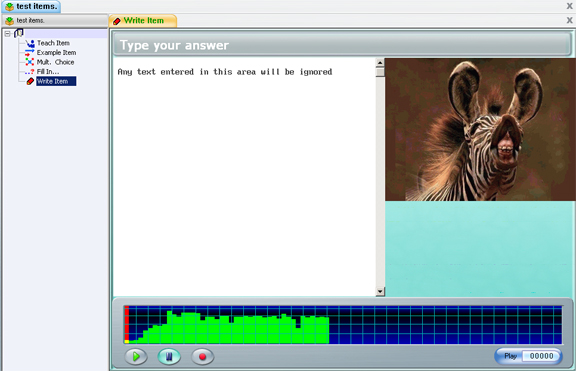Click the Example Item arrow icon
This screenshot has width=576, height=371.
point(30,53)
